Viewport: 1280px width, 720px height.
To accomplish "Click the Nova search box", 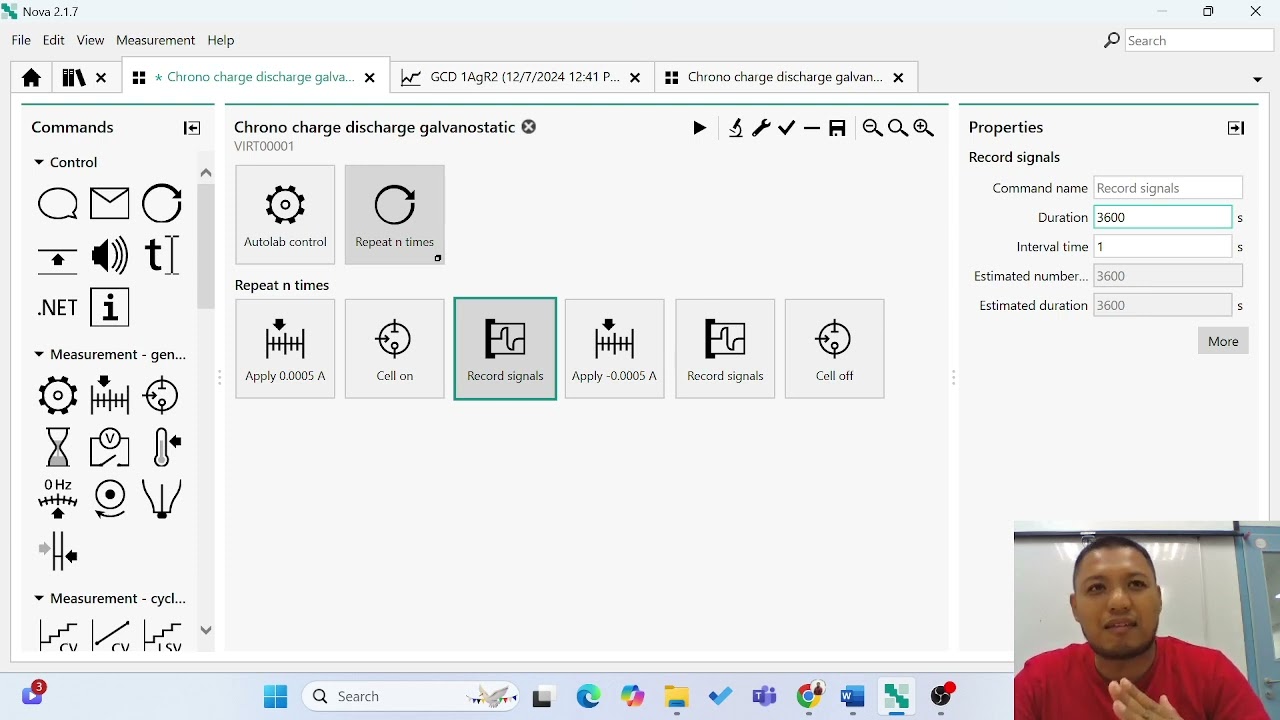I will [x=1198, y=40].
